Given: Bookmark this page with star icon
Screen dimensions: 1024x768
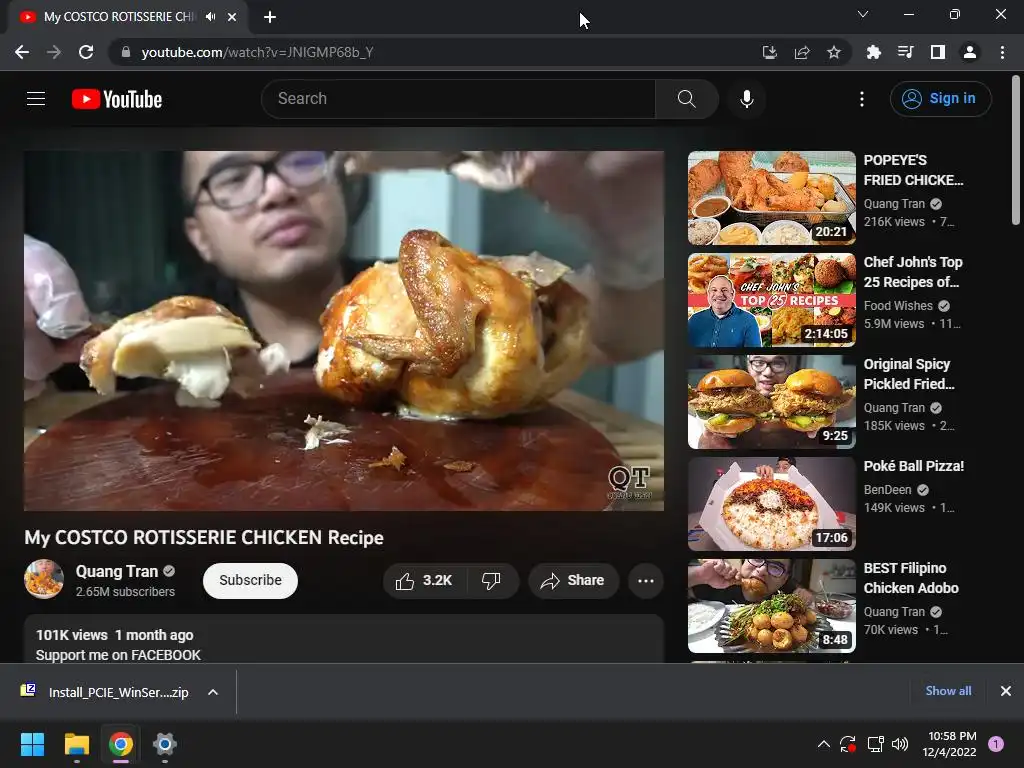Looking at the screenshot, I should 834,52.
